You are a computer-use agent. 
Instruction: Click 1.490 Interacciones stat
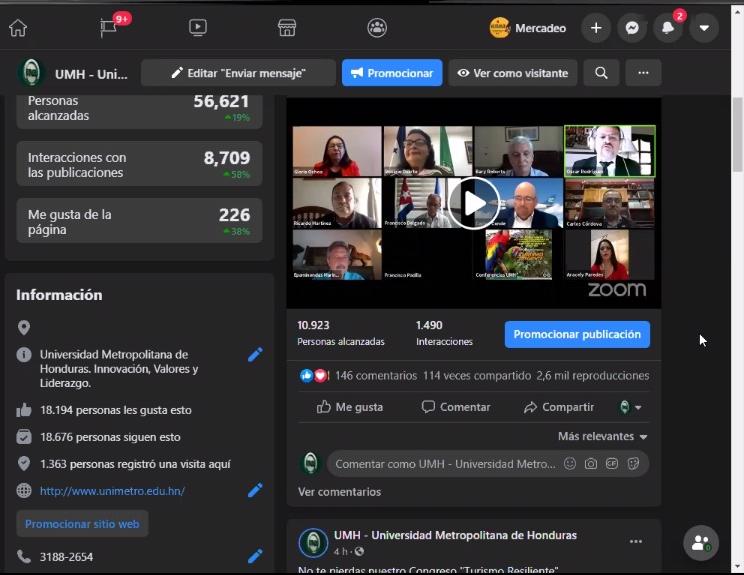(444, 333)
